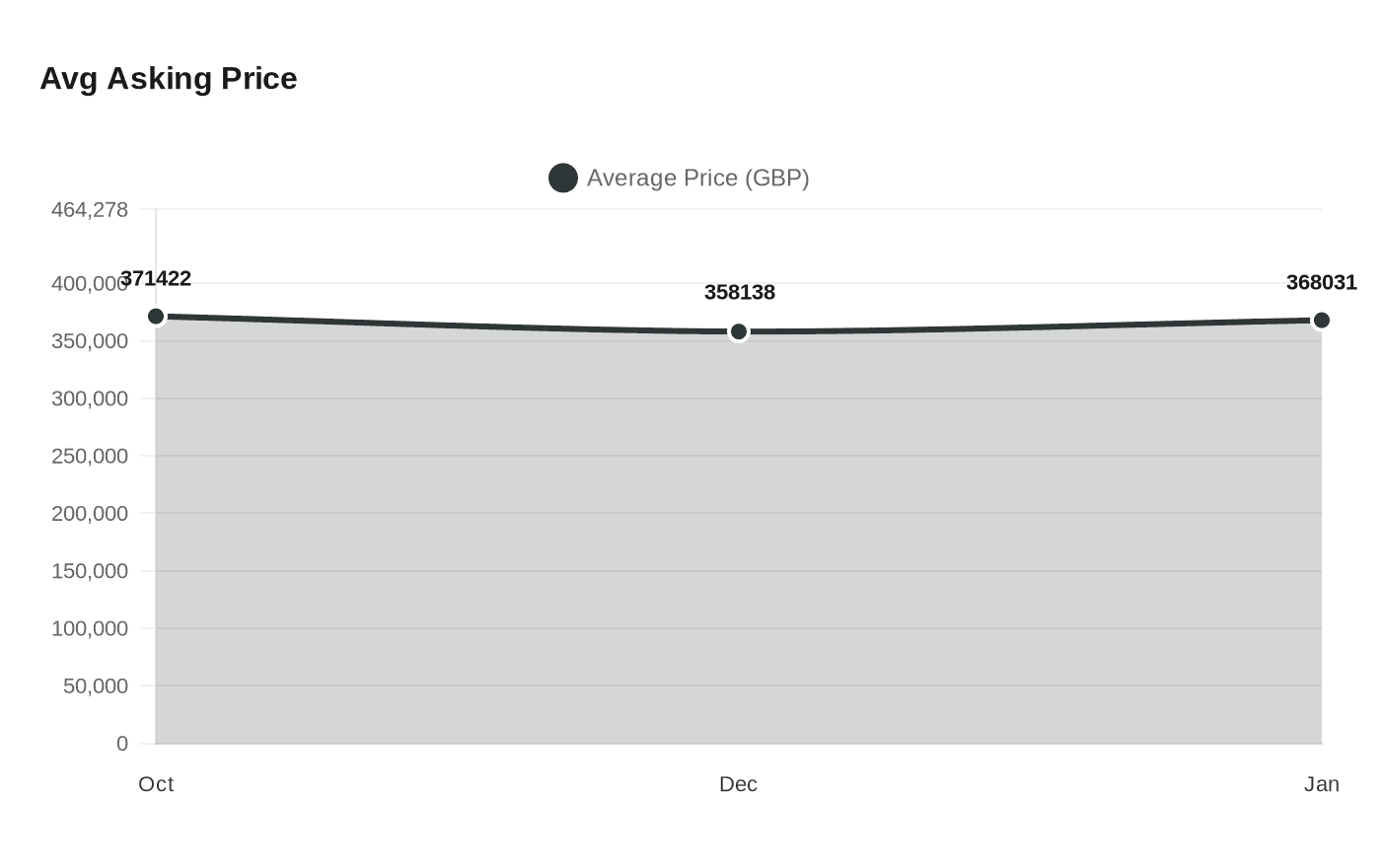
Task: Click the 358138 value label
Action: point(740,293)
